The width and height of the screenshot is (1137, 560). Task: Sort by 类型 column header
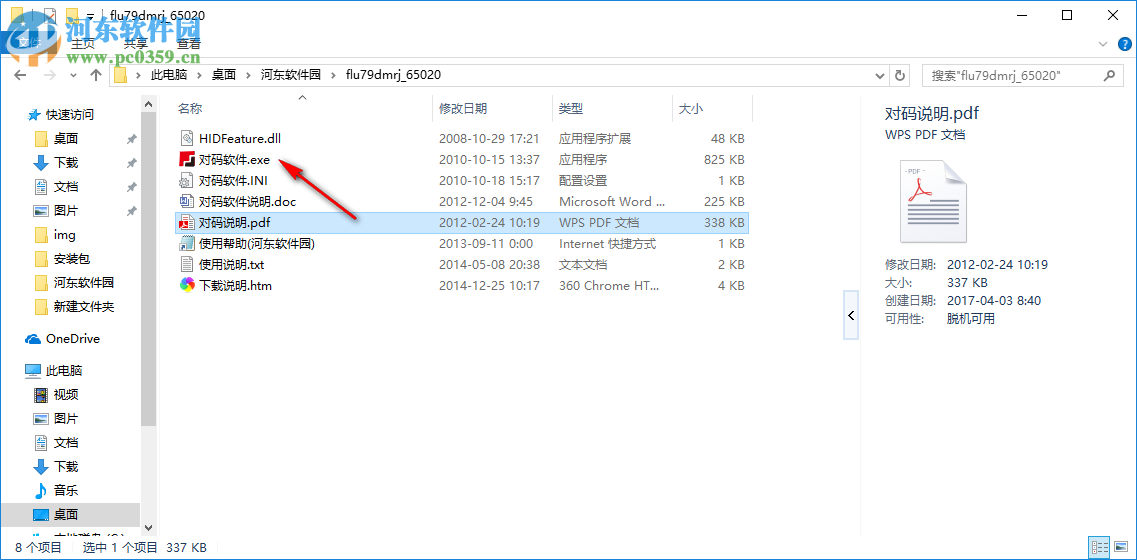point(571,109)
